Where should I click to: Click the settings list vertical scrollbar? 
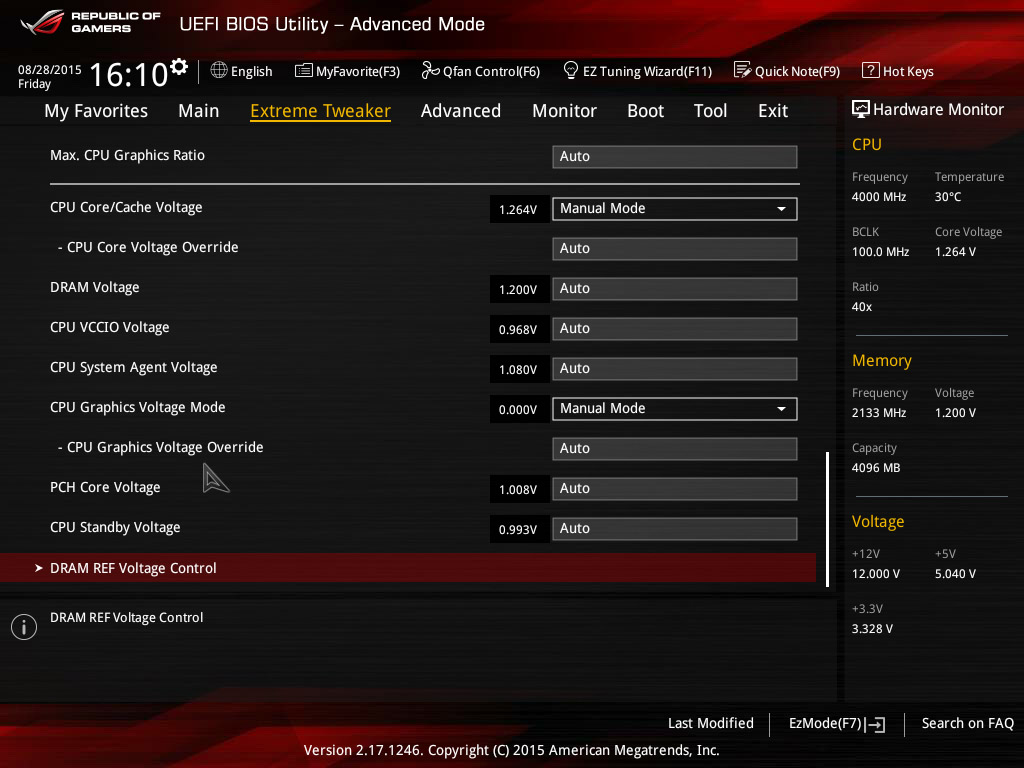pos(827,519)
